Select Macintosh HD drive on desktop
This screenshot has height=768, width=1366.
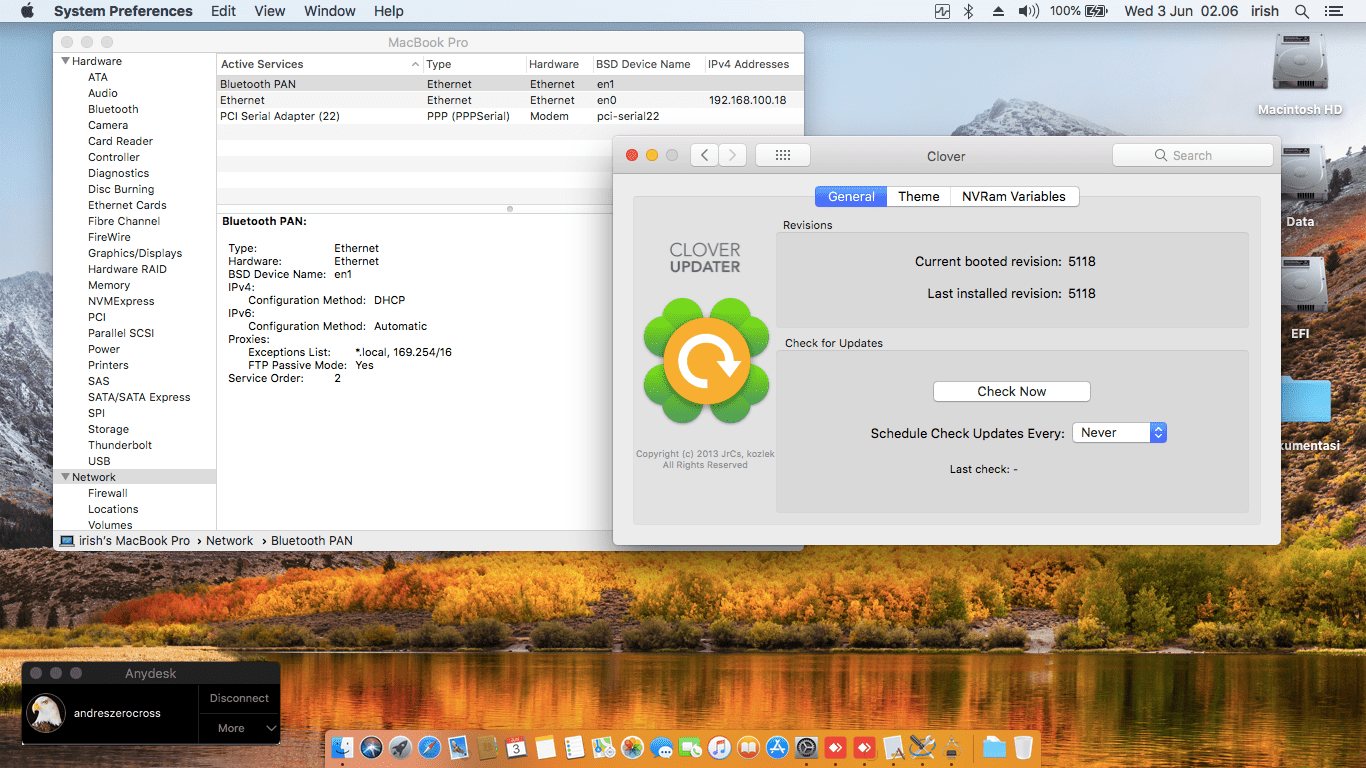point(1300,75)
